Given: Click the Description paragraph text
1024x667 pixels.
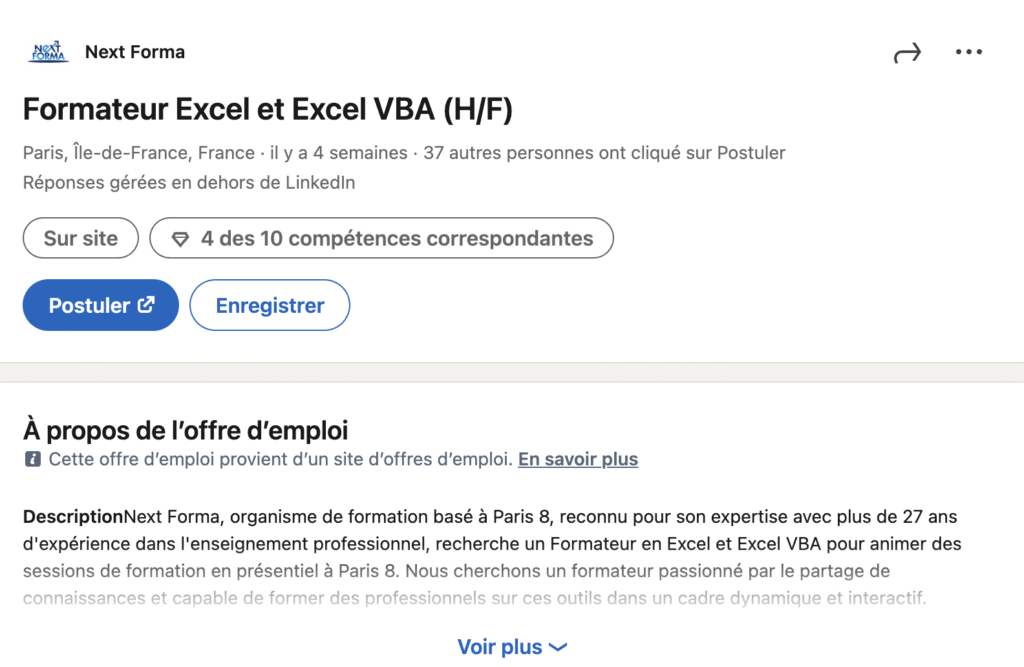Looking at the screenshot, I should [x=492, y=557].
